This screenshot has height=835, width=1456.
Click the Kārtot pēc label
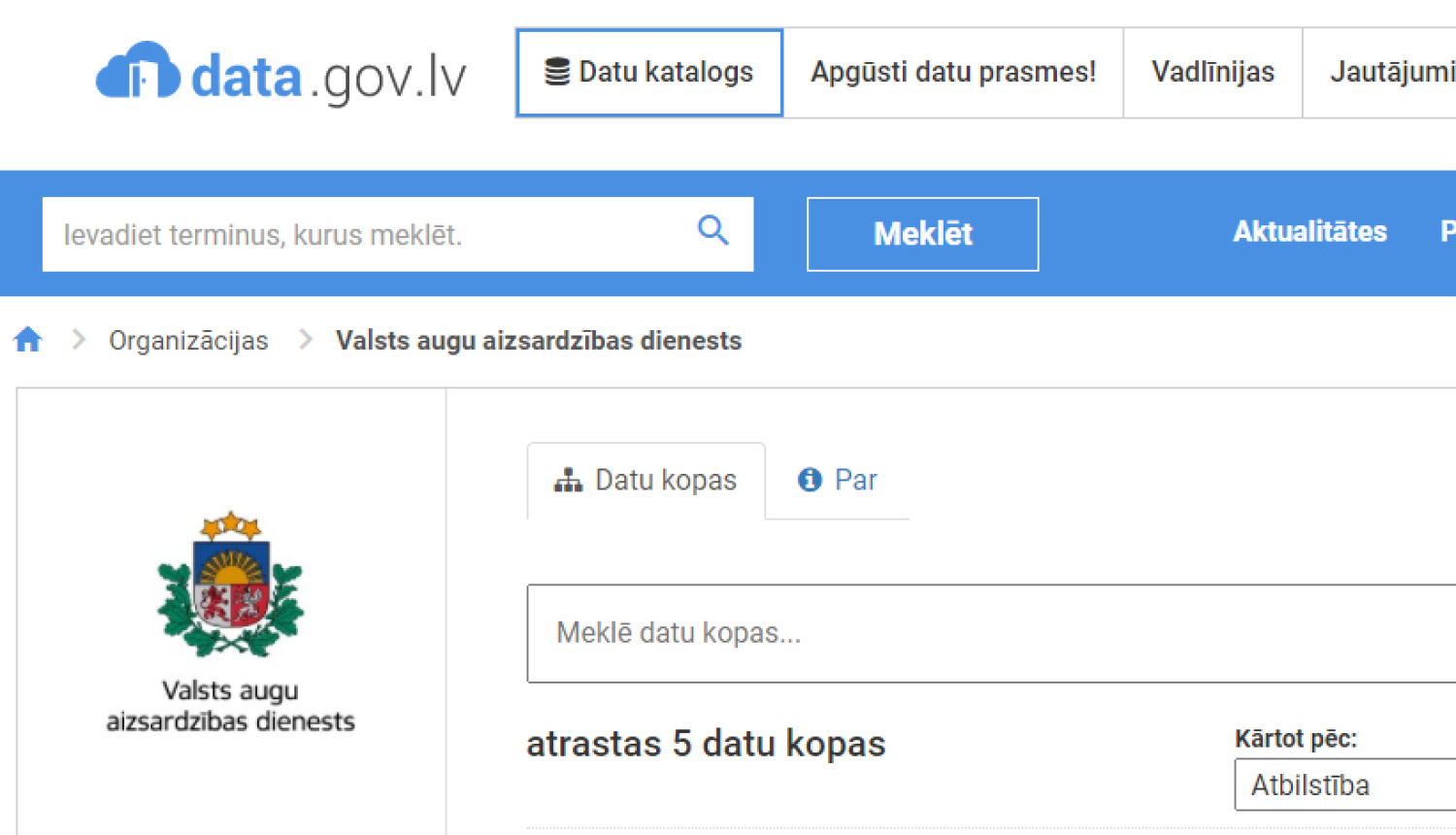point(1296,739)
